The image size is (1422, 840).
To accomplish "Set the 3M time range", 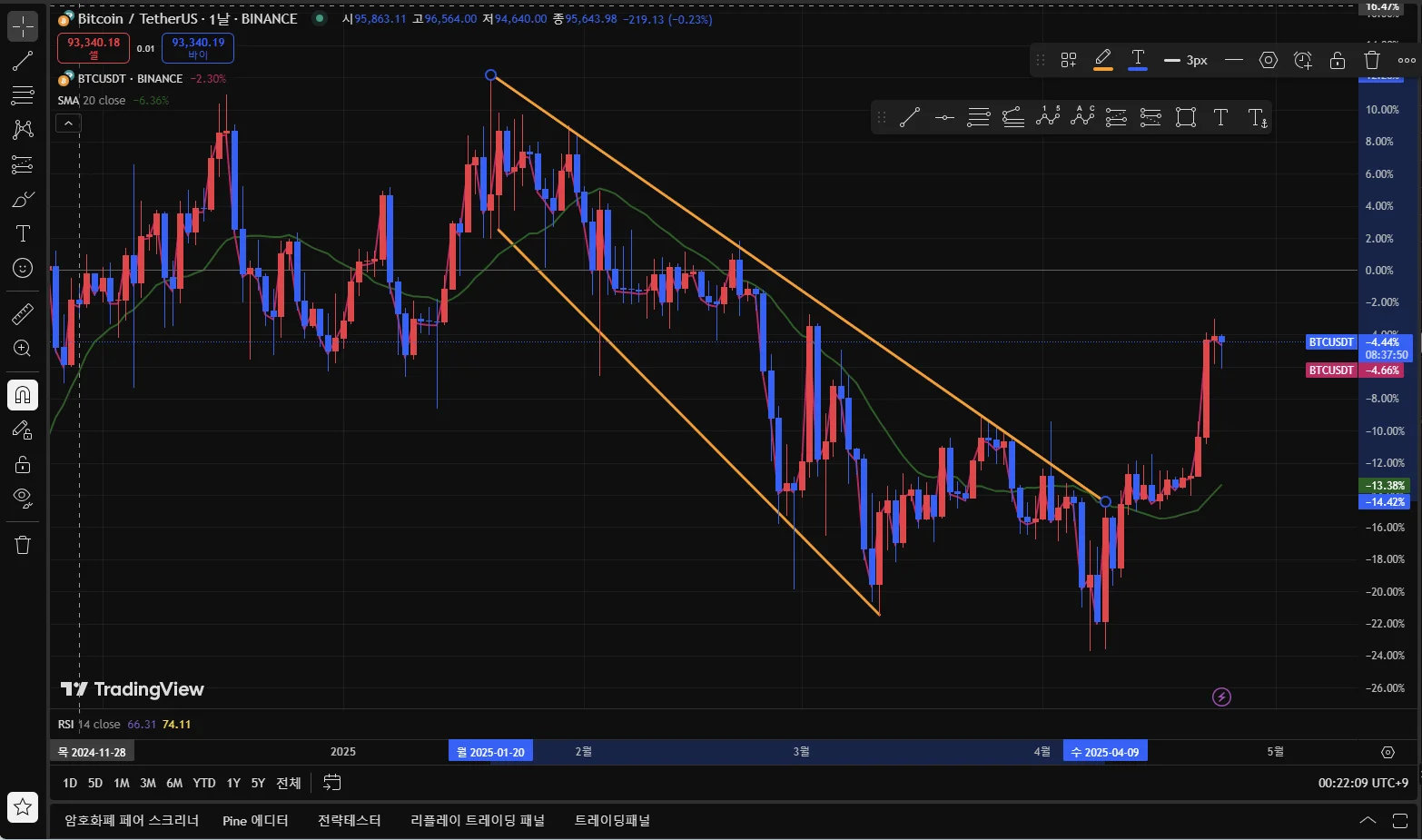I will (148, 783).
